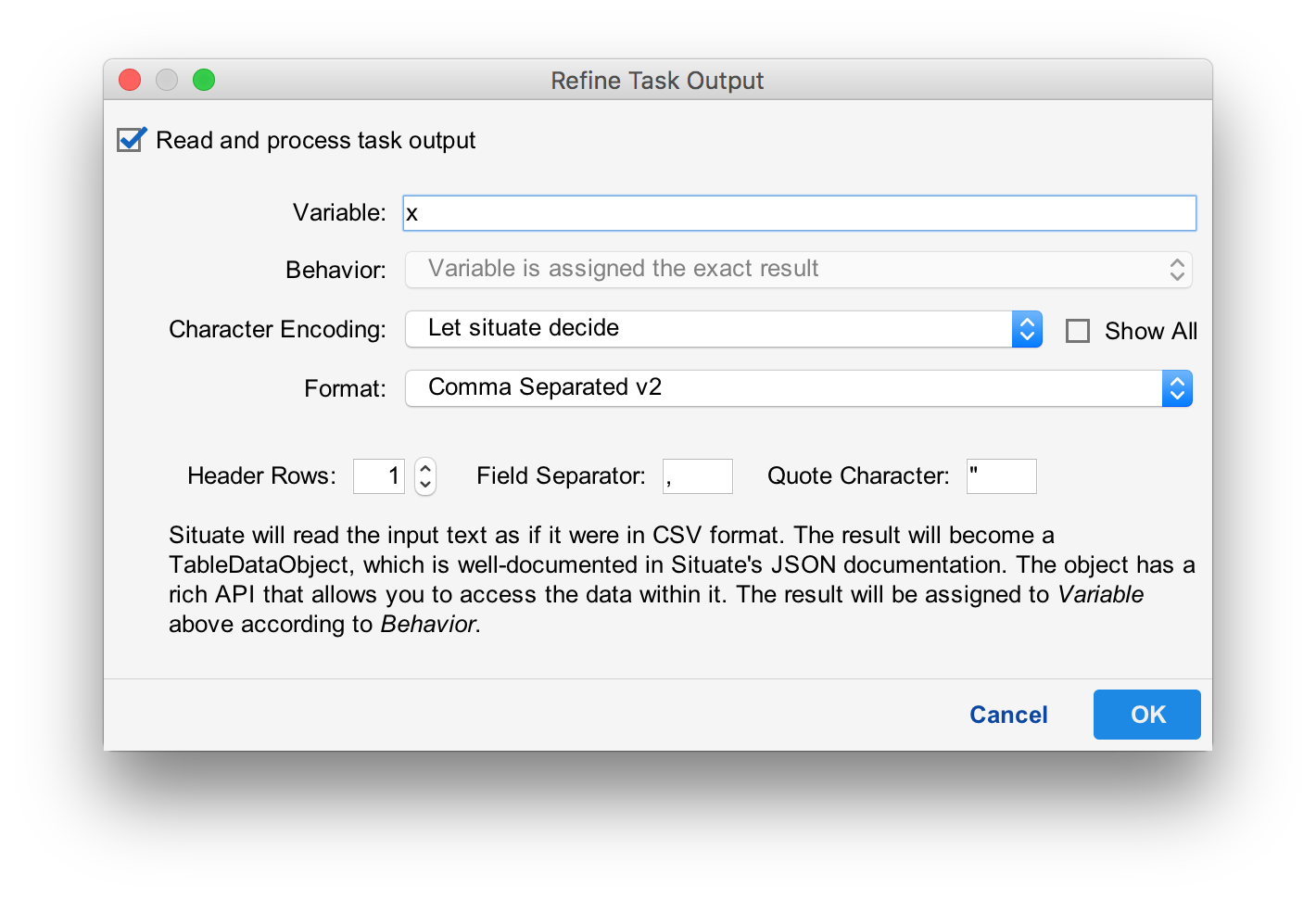Enable the Show All checkbox
This screenshot has width=1316, height=899.
(x=1078, y=330)
